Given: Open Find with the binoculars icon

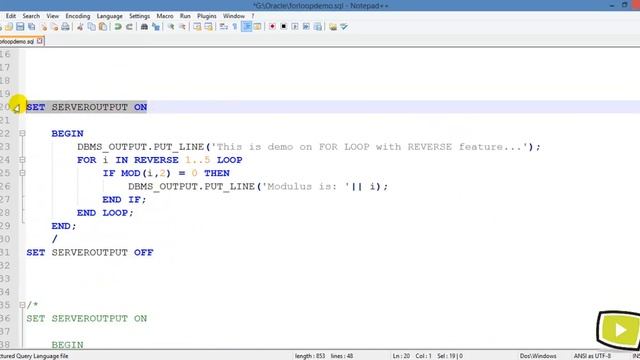Looking at the screenshot, I should click(144, 27).
